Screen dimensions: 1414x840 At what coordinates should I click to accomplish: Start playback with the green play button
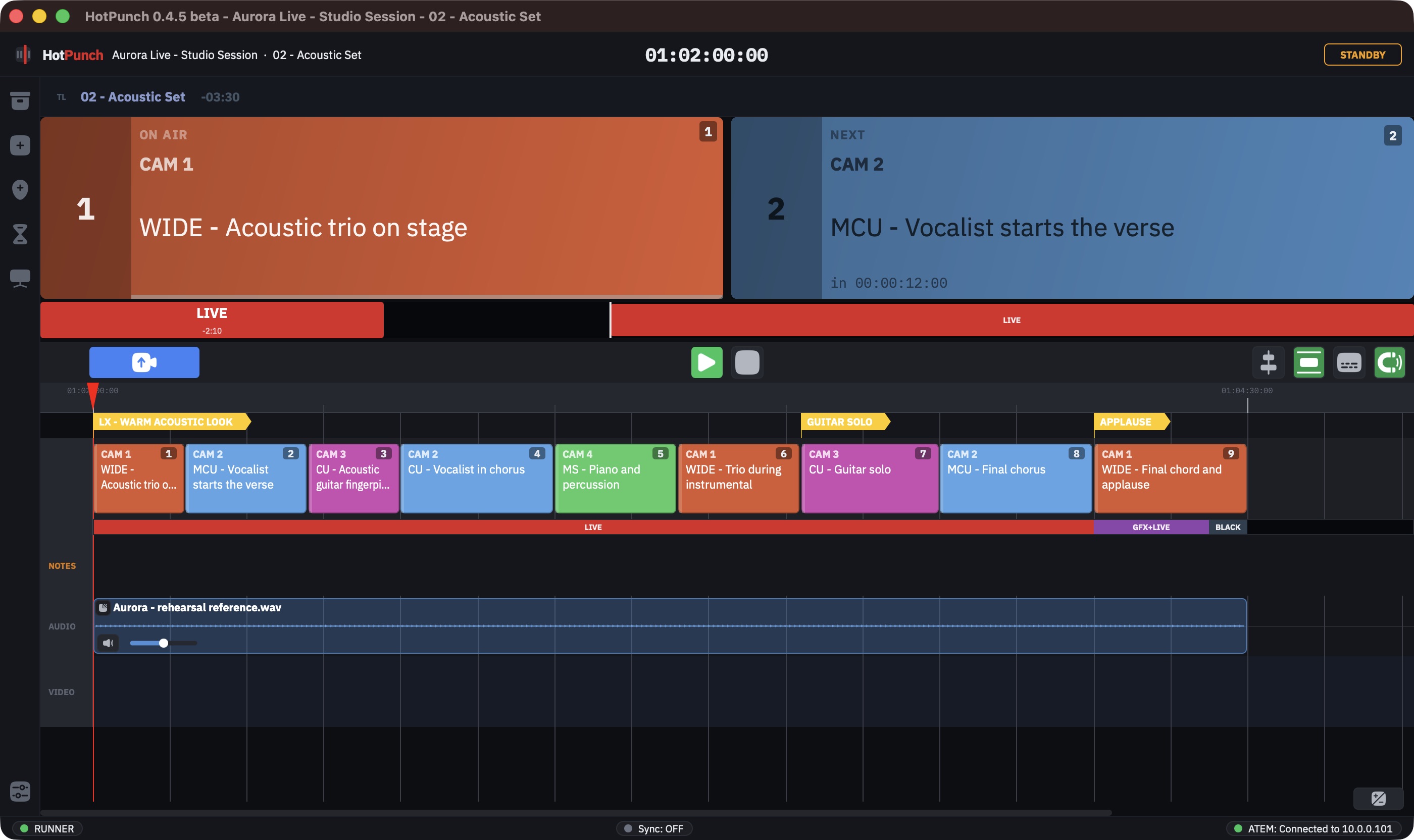point(706,362)
